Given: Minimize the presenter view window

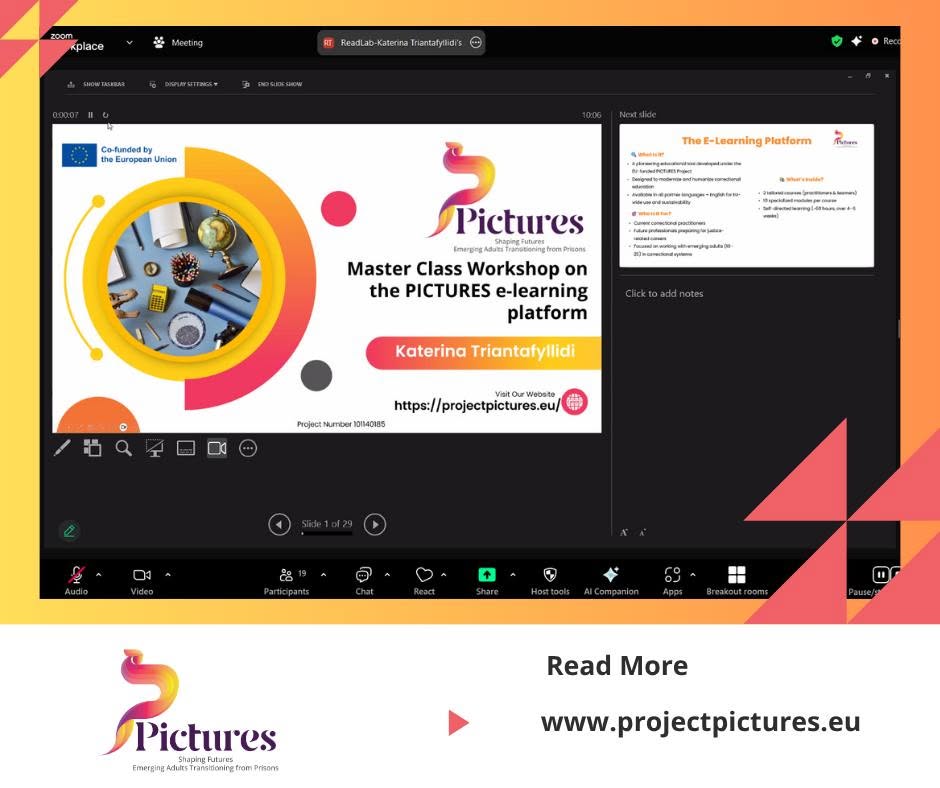Looking at the screenshot, I should (849, 76).
